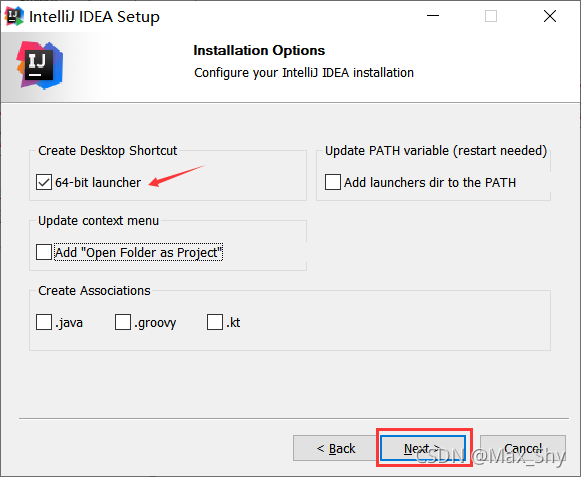Tick the .groovy association checkbox
581x477 pixels.
pos(123,322)
